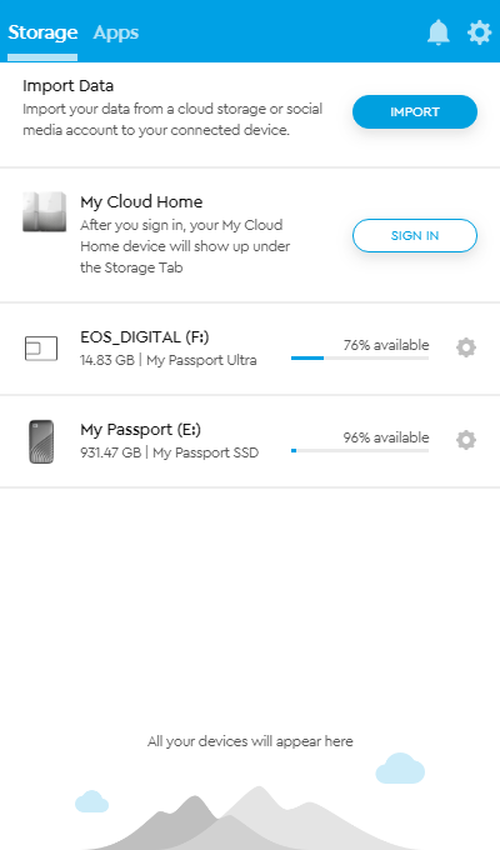Click the SIGN IN button
The height and width of the screenshot is (850, 500).
point(415,236)
